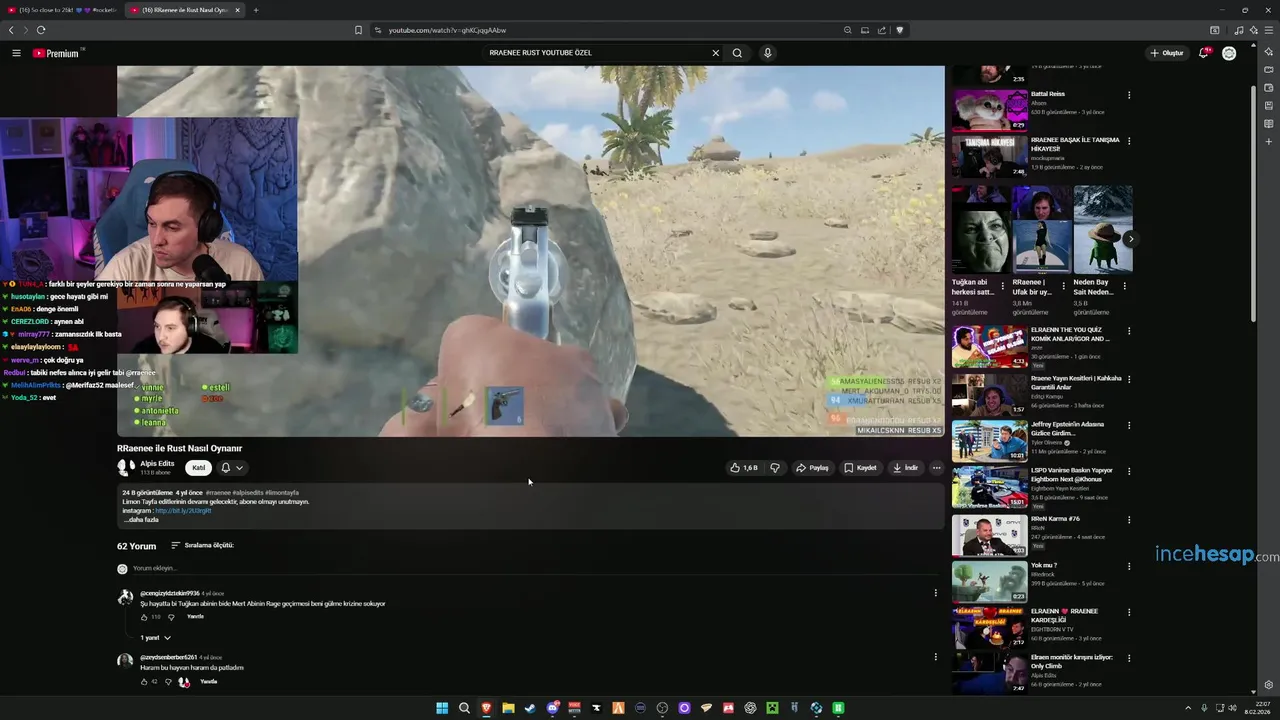This screenshot has width=1280, height=720.
Task: Reload the page with the refresh icon
Action: tap(41, 30)
